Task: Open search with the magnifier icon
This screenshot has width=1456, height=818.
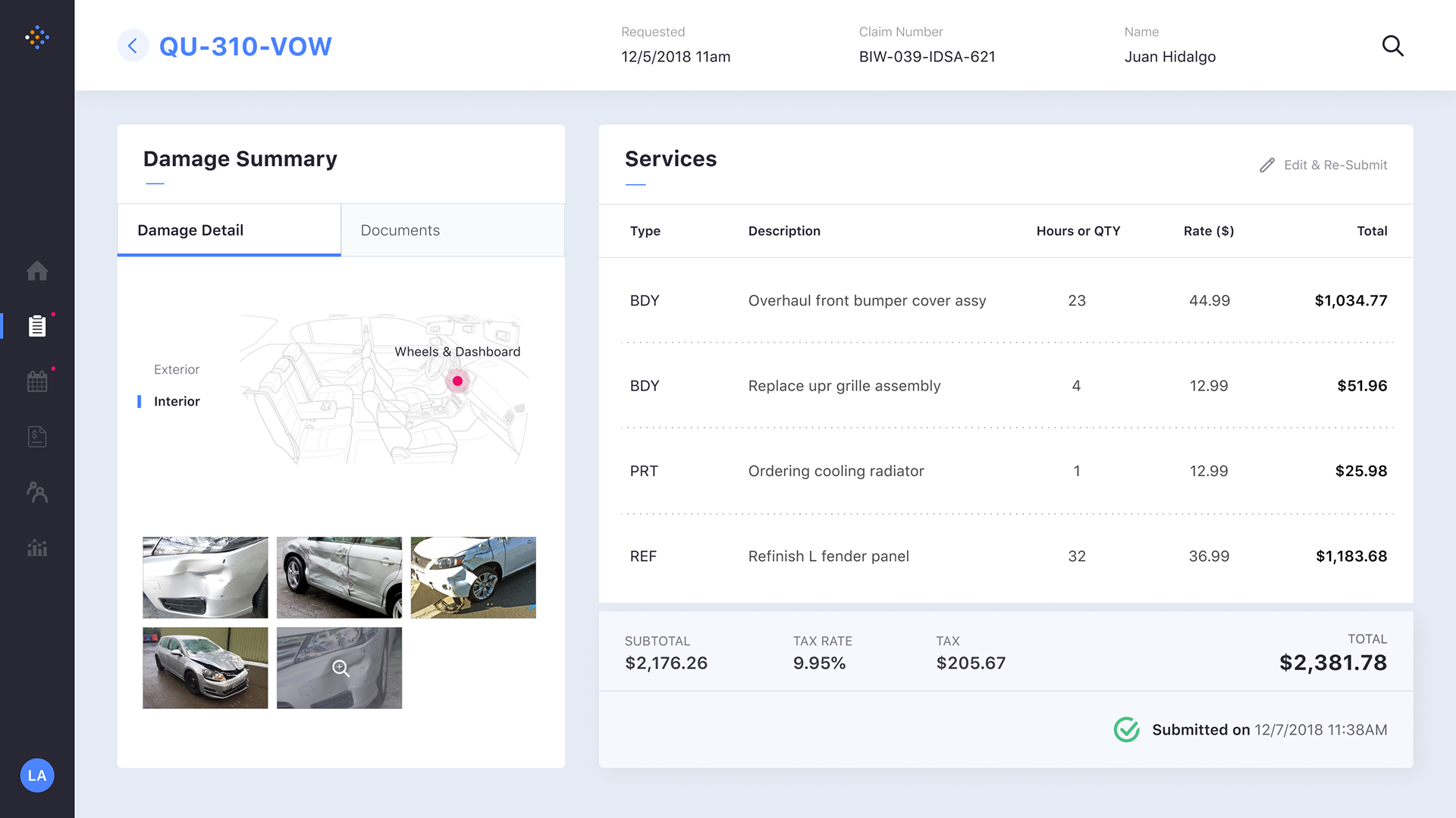Action: click(x=1392, y=46)
